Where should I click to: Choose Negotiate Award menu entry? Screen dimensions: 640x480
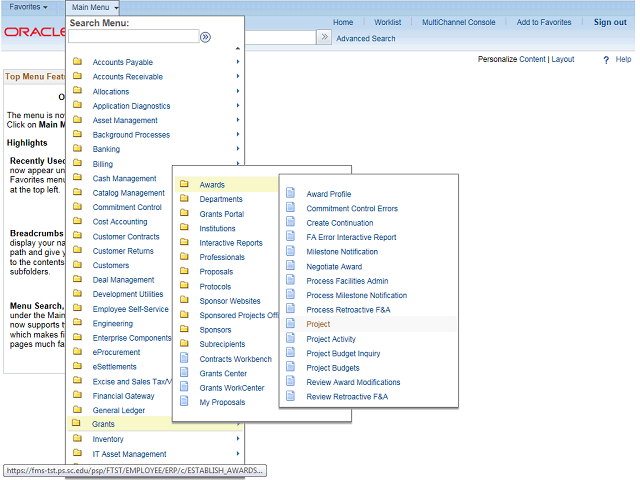point(334,267)
